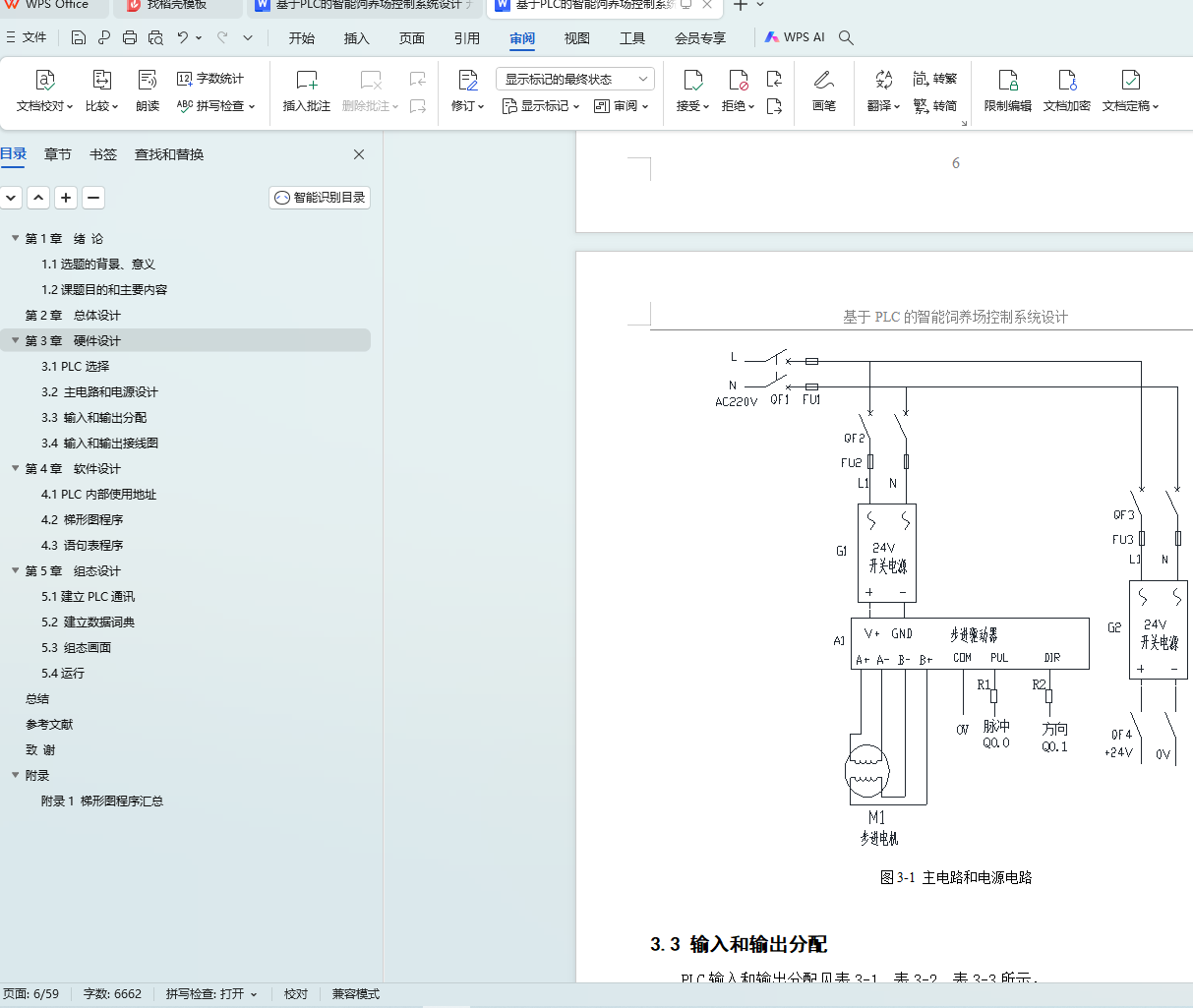Image resolution: width=1193 pixels, height=1008 pixels.
Task: Click 修订 track changes icon
Action: (x=468, y=80)
